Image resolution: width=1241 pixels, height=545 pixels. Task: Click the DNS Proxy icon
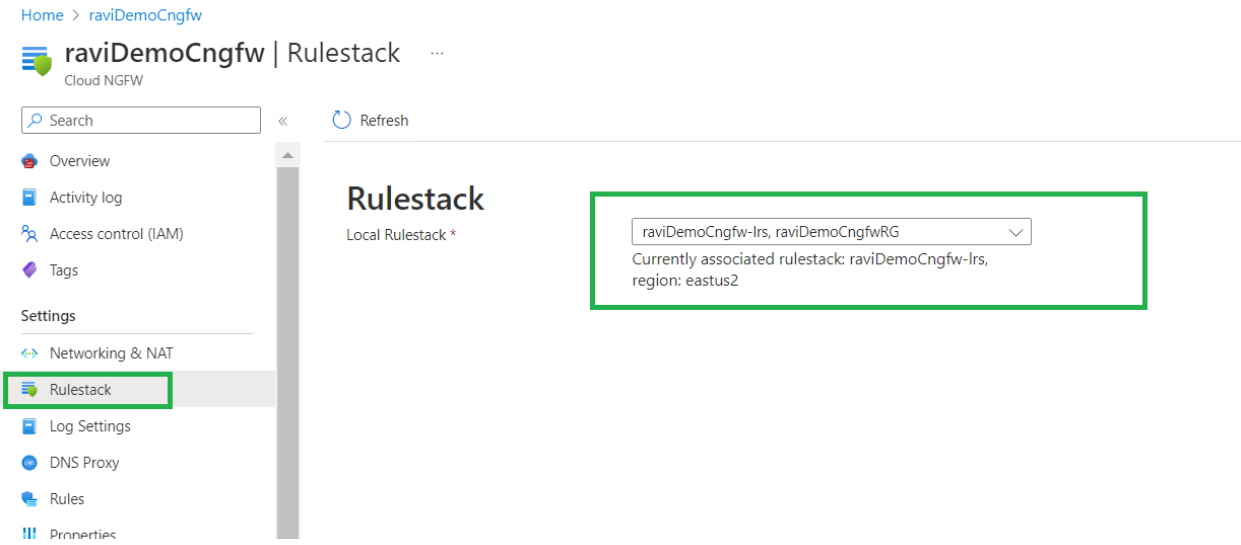(29, 463)
